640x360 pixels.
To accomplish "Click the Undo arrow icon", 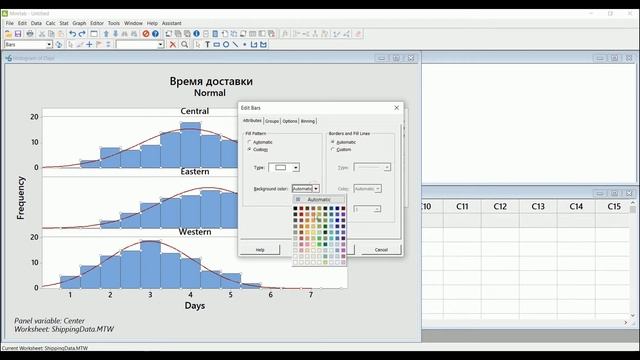I will [72, 34].
